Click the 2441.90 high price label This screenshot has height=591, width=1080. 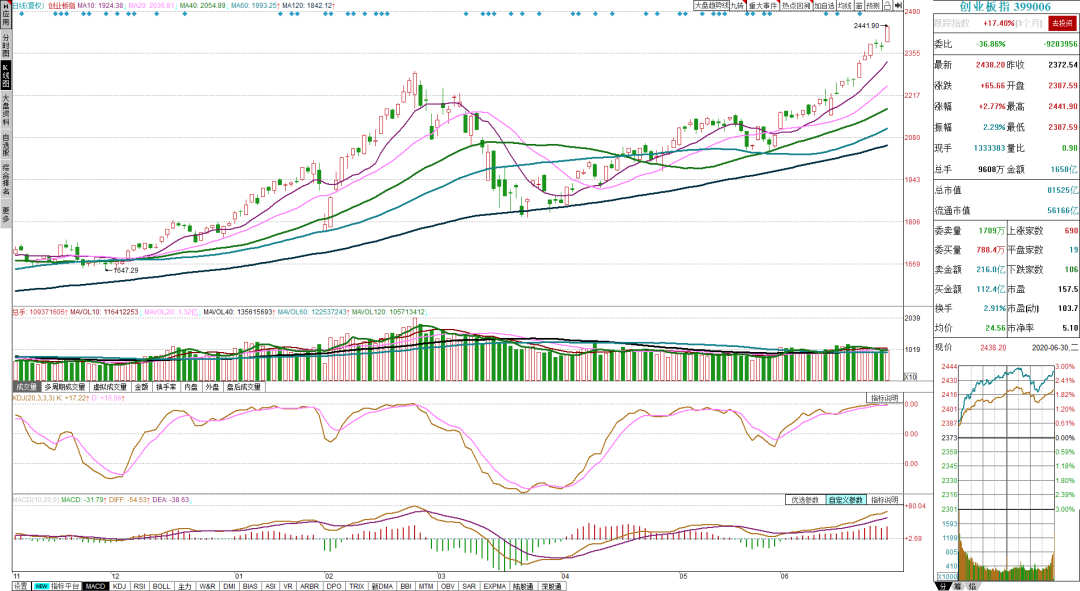[866, 25]
